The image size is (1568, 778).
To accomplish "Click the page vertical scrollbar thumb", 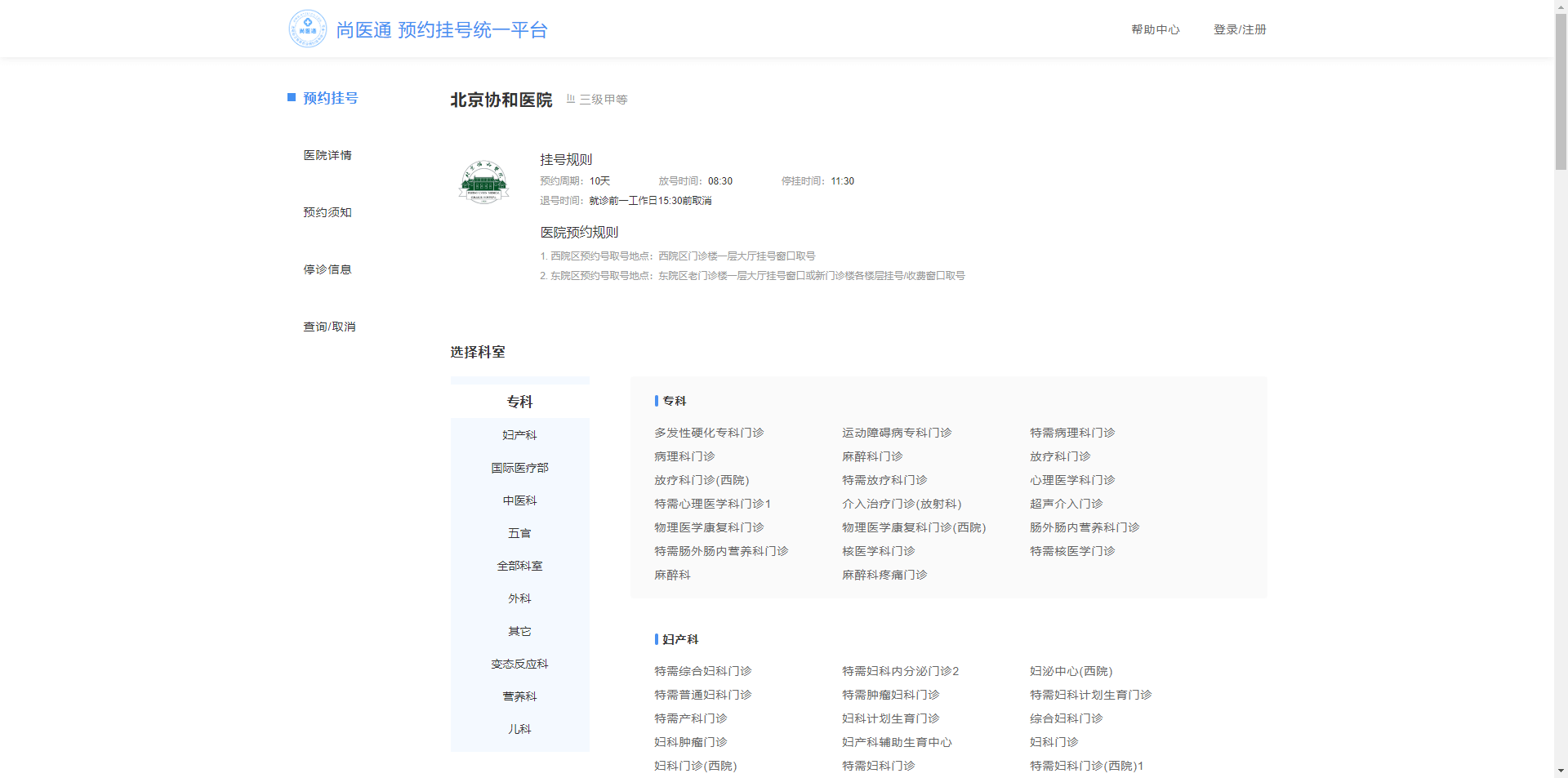I will 1561,91.
